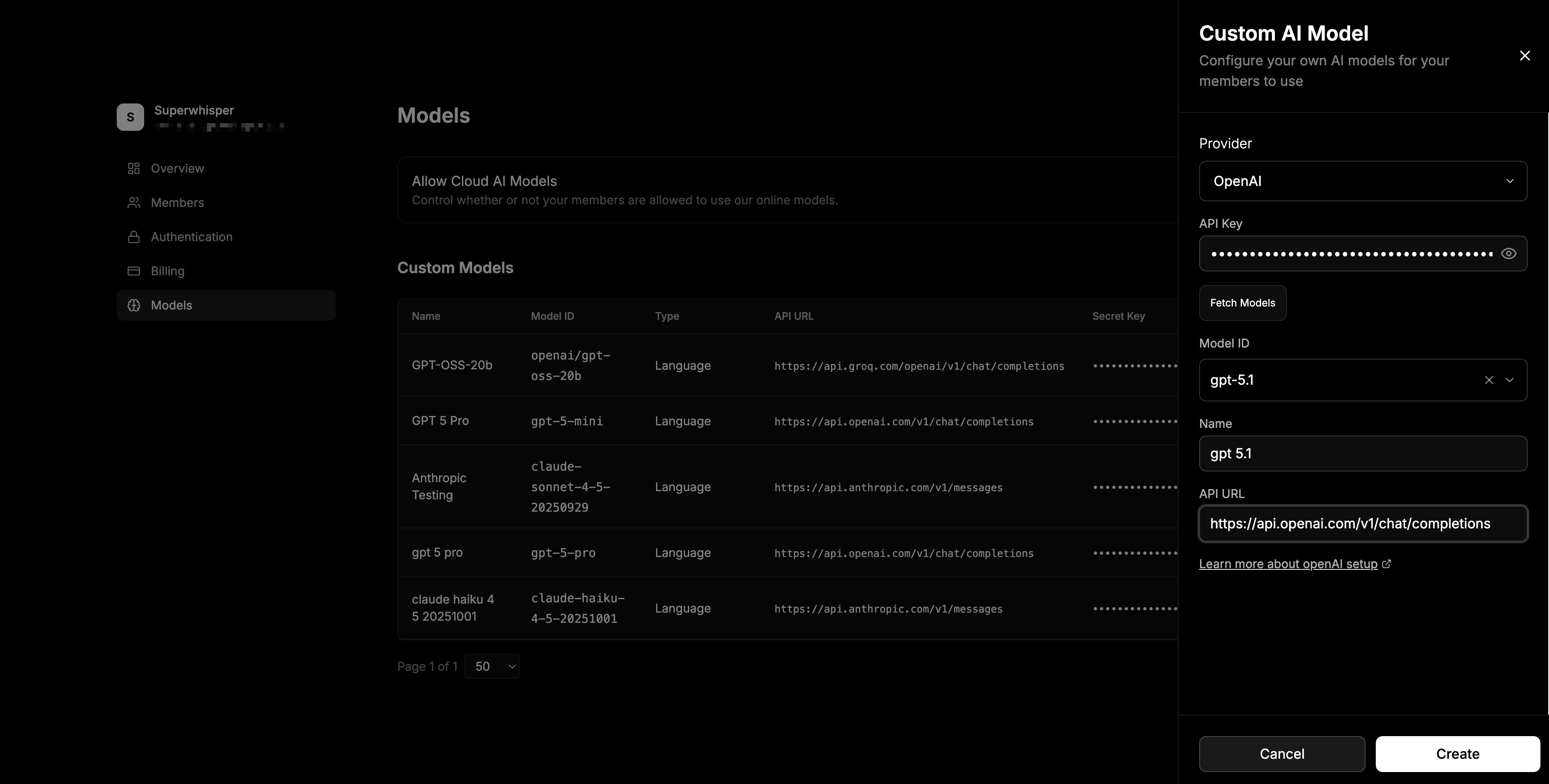Click the Overview grid icon in sidebar
The width and height of the screenshot is (1549, 784).
(x=133, y=168)
